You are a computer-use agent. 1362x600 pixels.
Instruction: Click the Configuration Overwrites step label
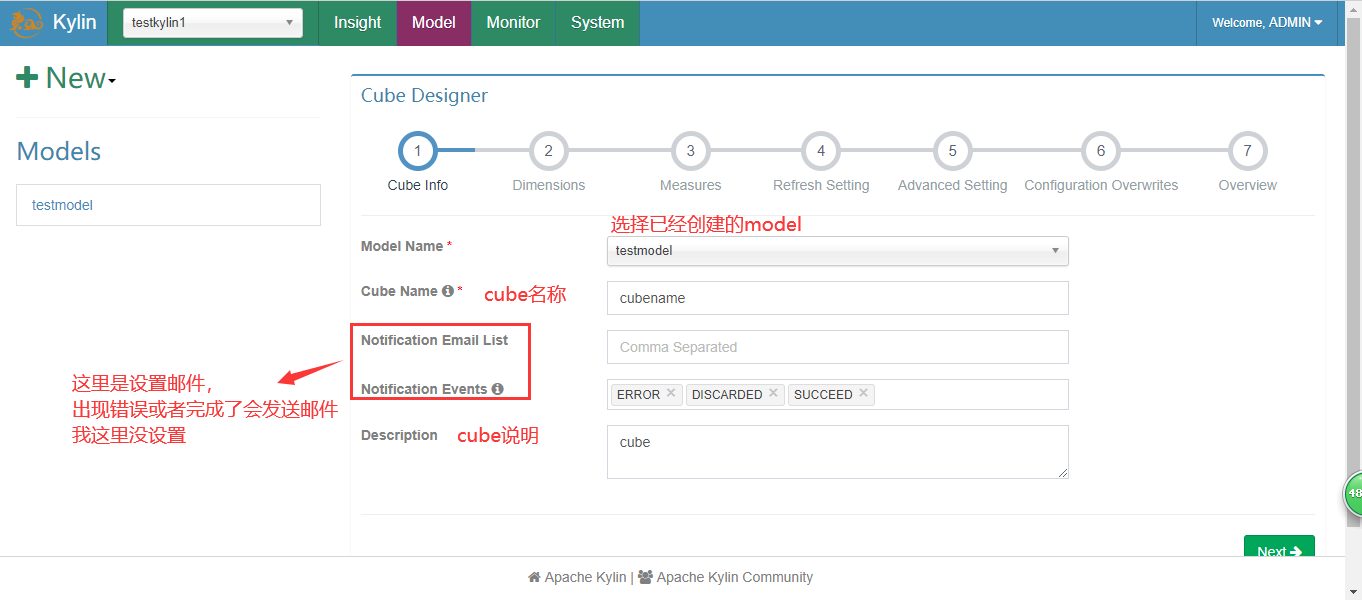pos(1101,185)
